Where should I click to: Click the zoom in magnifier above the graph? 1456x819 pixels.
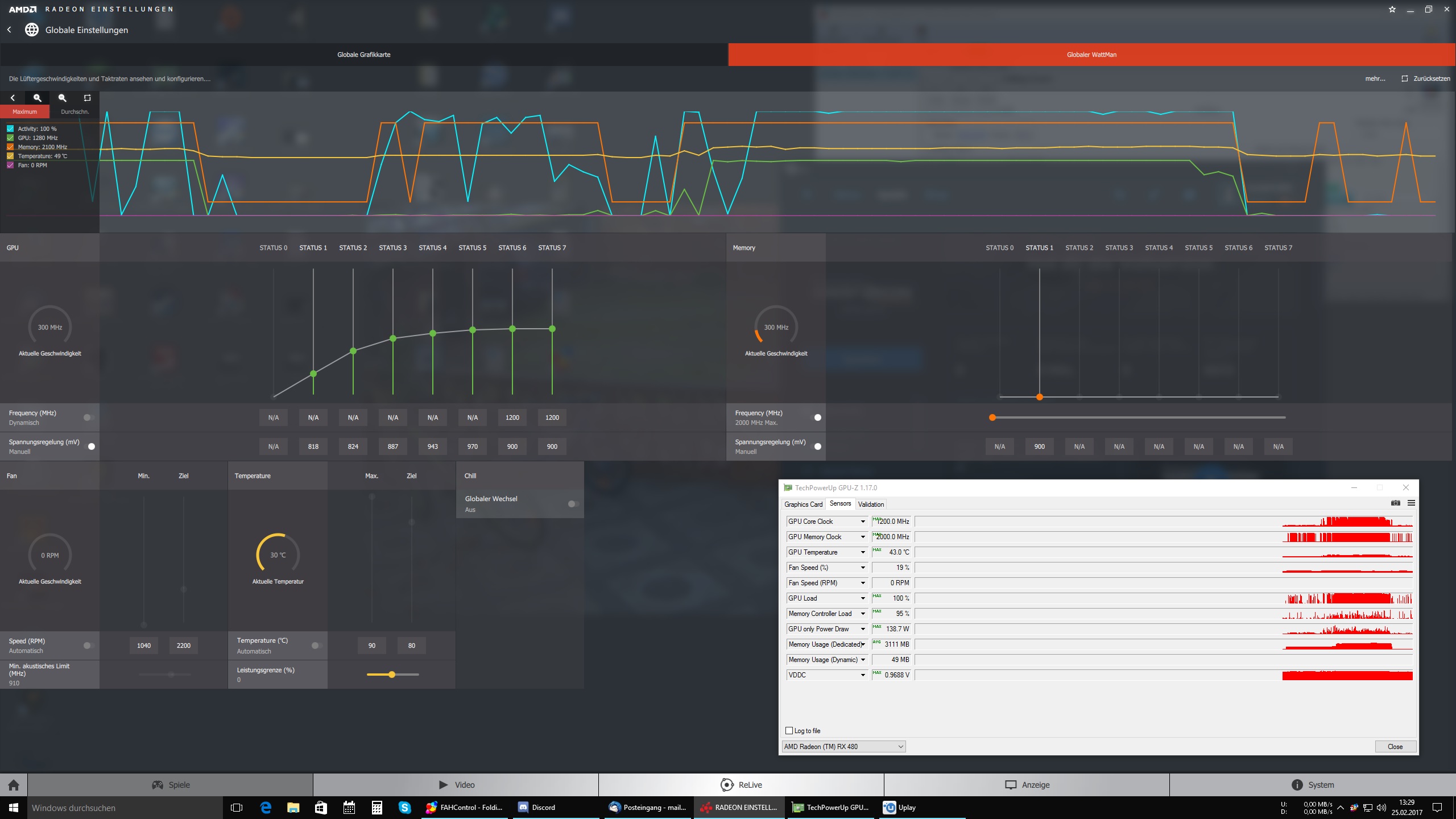(x=38, y=98)
